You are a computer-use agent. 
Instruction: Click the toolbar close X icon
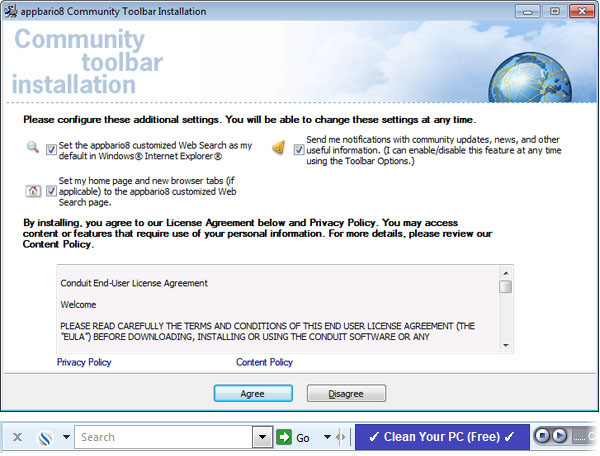pyautogui.click(x=17, y=437)
